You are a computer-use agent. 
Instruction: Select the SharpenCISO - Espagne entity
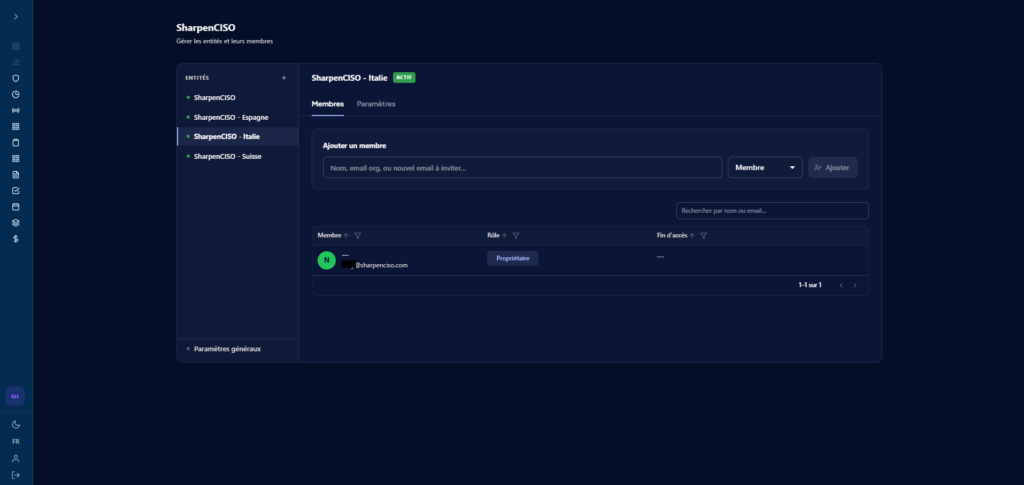[x=238, y=117]
